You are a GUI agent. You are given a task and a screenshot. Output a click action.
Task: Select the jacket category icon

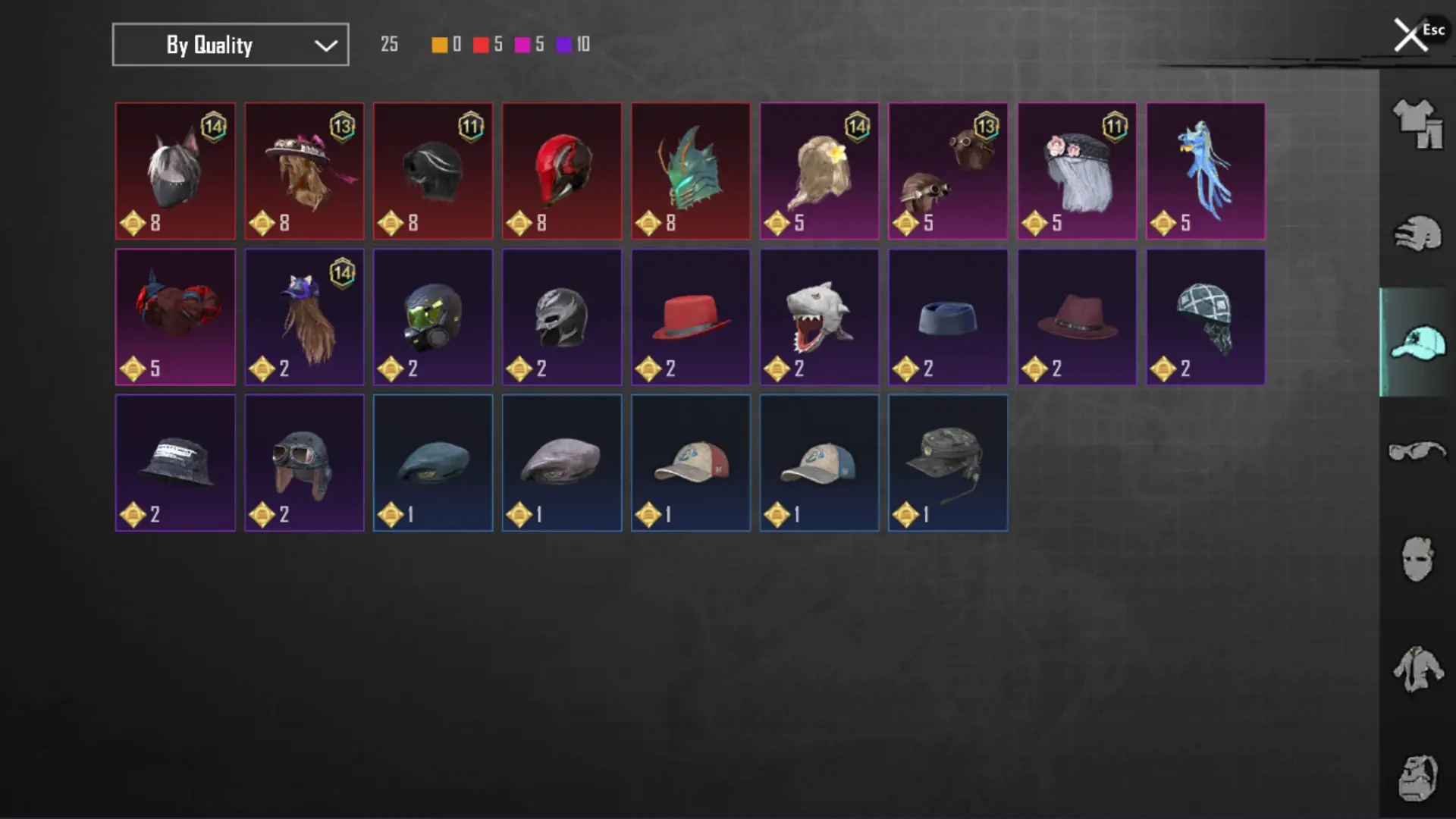pos(1417,669)
